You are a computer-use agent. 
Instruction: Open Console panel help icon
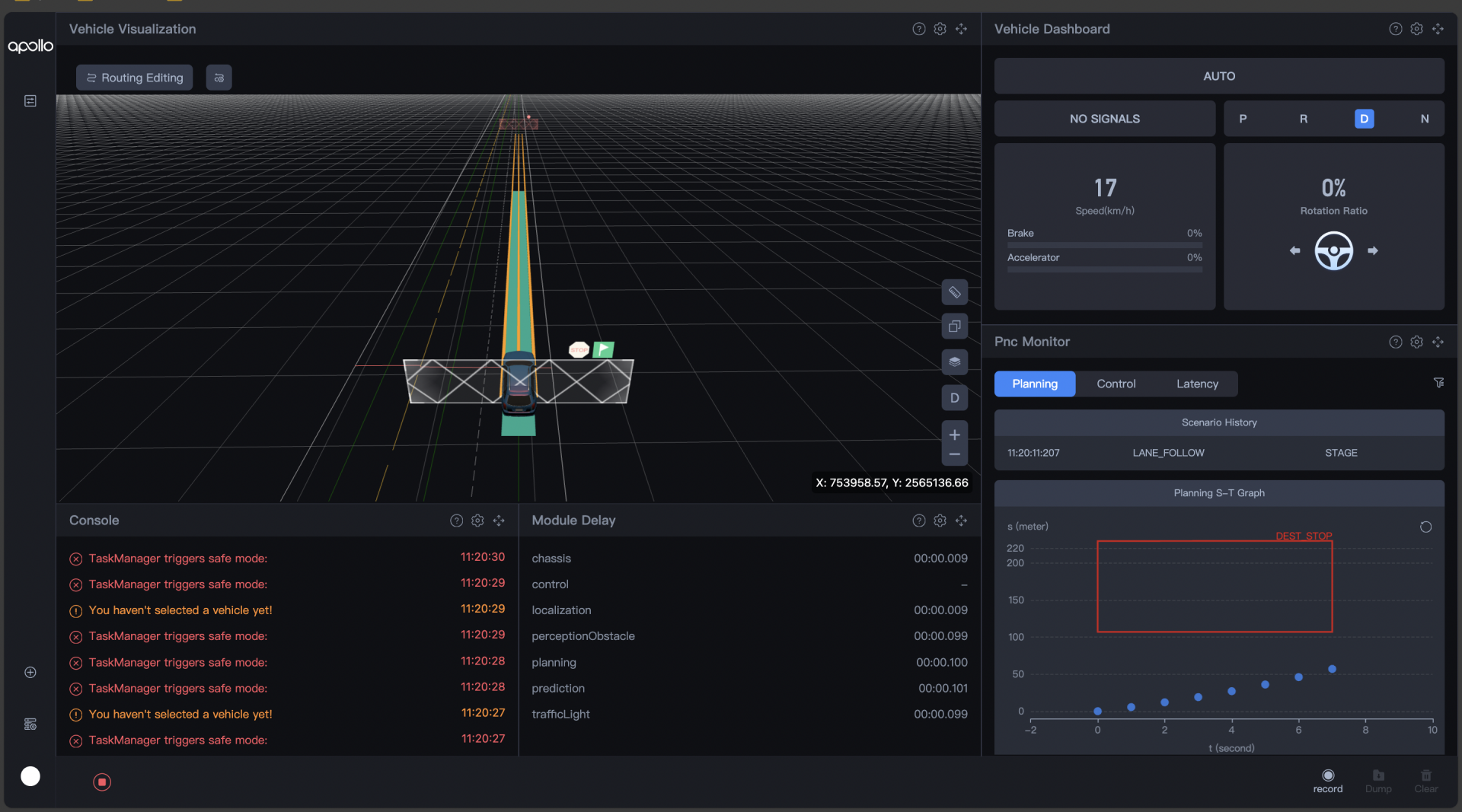(456, 521)
